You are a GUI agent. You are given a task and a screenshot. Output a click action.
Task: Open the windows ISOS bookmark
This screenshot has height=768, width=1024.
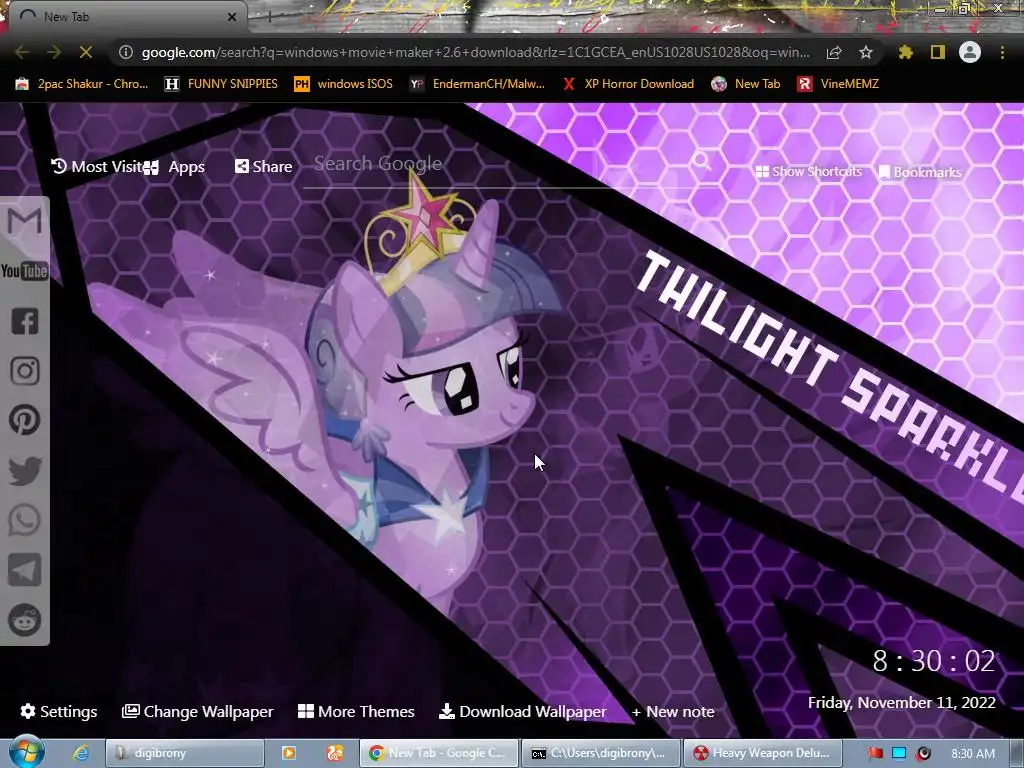point(344,84)
